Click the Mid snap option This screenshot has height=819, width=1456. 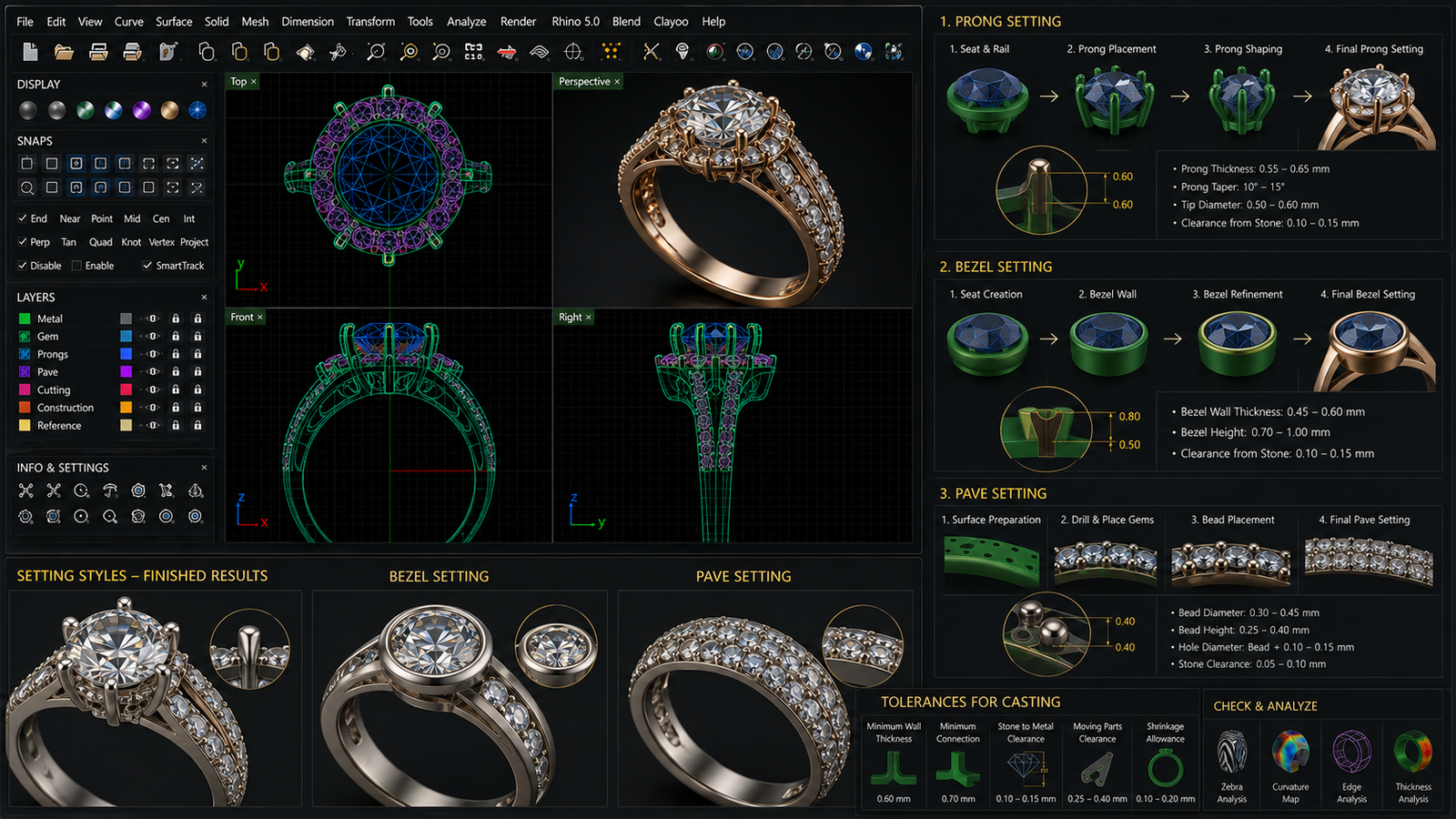[x=132, y=218]
